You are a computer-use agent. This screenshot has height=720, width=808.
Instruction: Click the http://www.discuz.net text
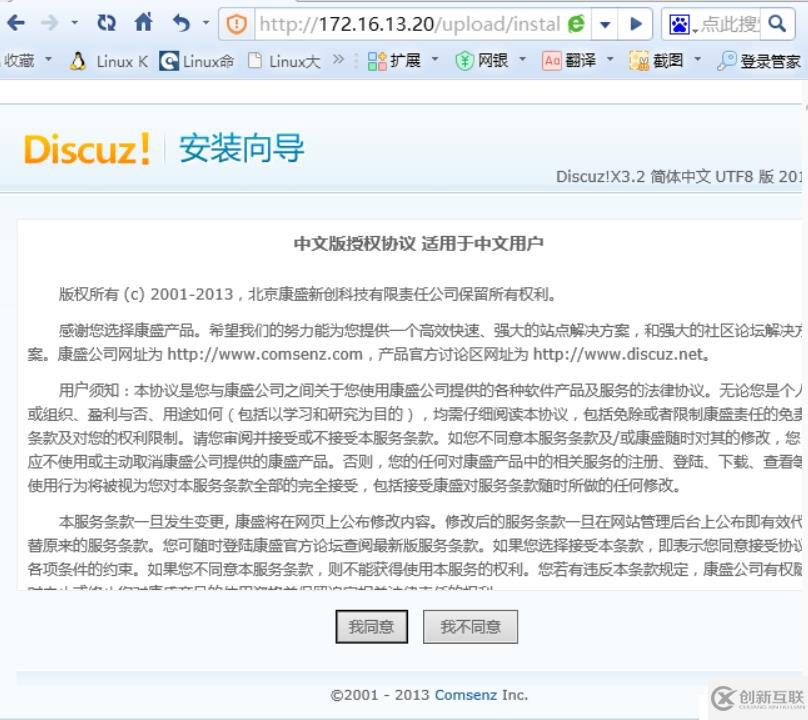(x=618, y=355)
